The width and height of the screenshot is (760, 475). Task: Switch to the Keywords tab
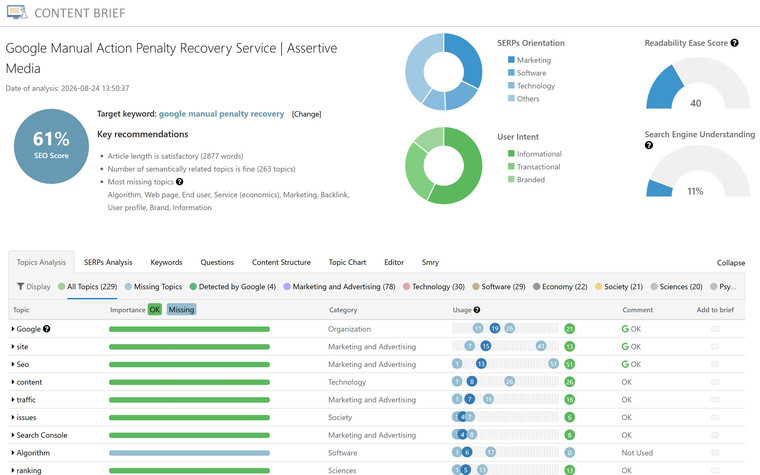click(x=166, y=262)
